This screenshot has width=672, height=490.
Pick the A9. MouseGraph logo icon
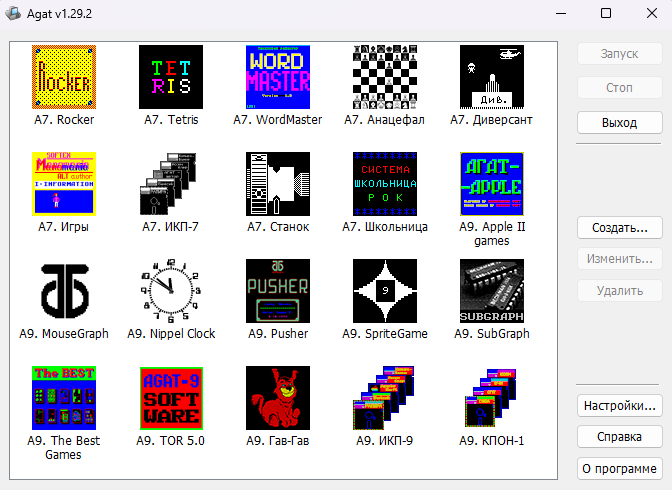(x=65, y=291)
